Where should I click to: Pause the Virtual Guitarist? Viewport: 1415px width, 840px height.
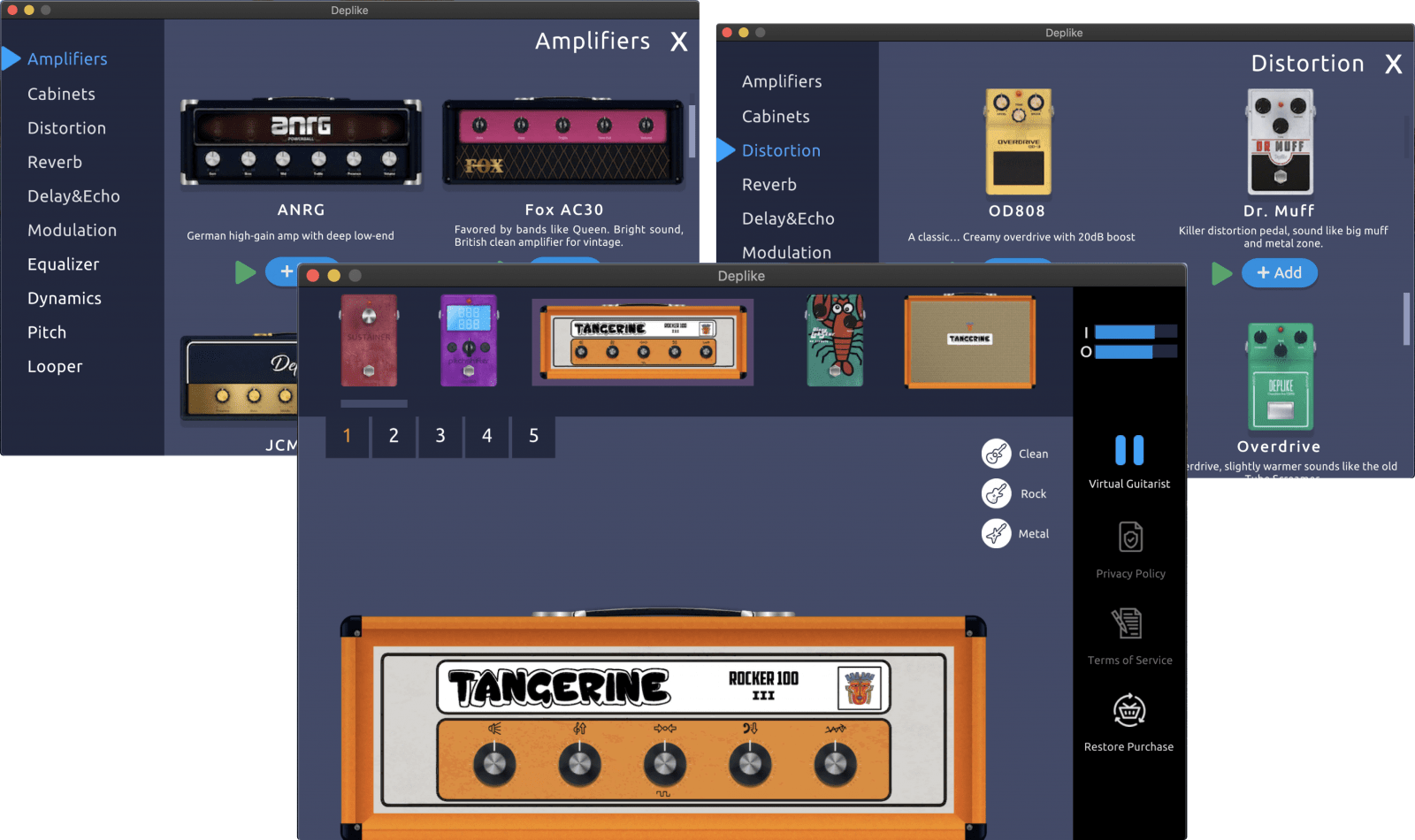[x=1128, y=452]
